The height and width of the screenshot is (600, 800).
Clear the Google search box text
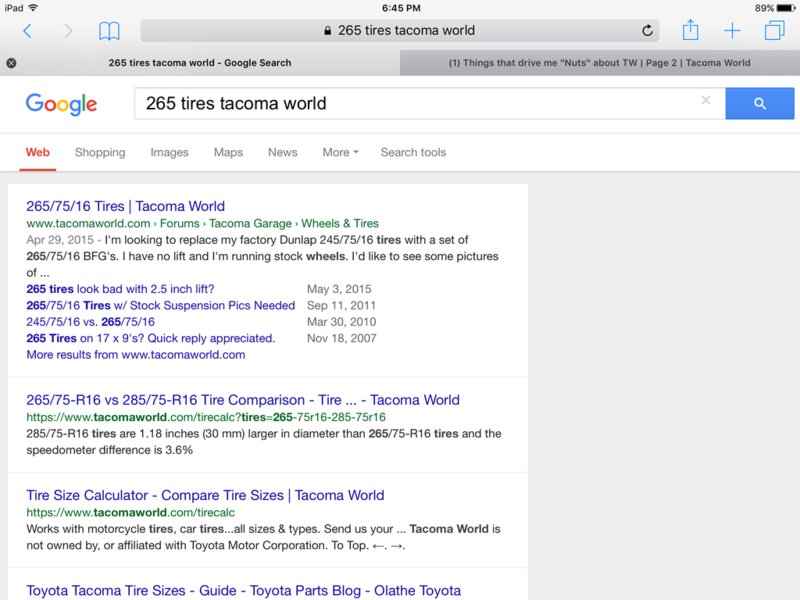click(706, 101)
